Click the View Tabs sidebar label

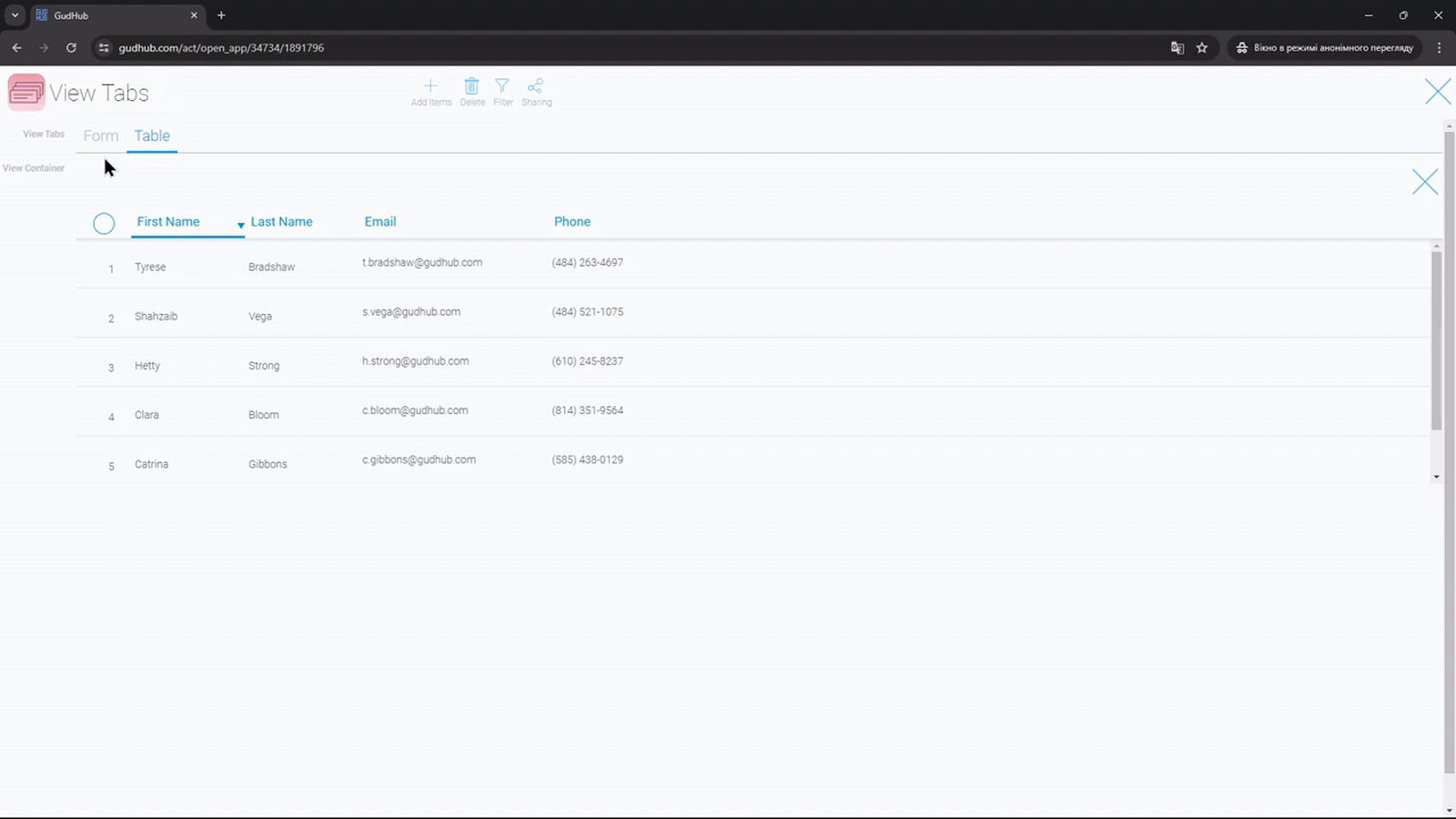tap(44, 134)
